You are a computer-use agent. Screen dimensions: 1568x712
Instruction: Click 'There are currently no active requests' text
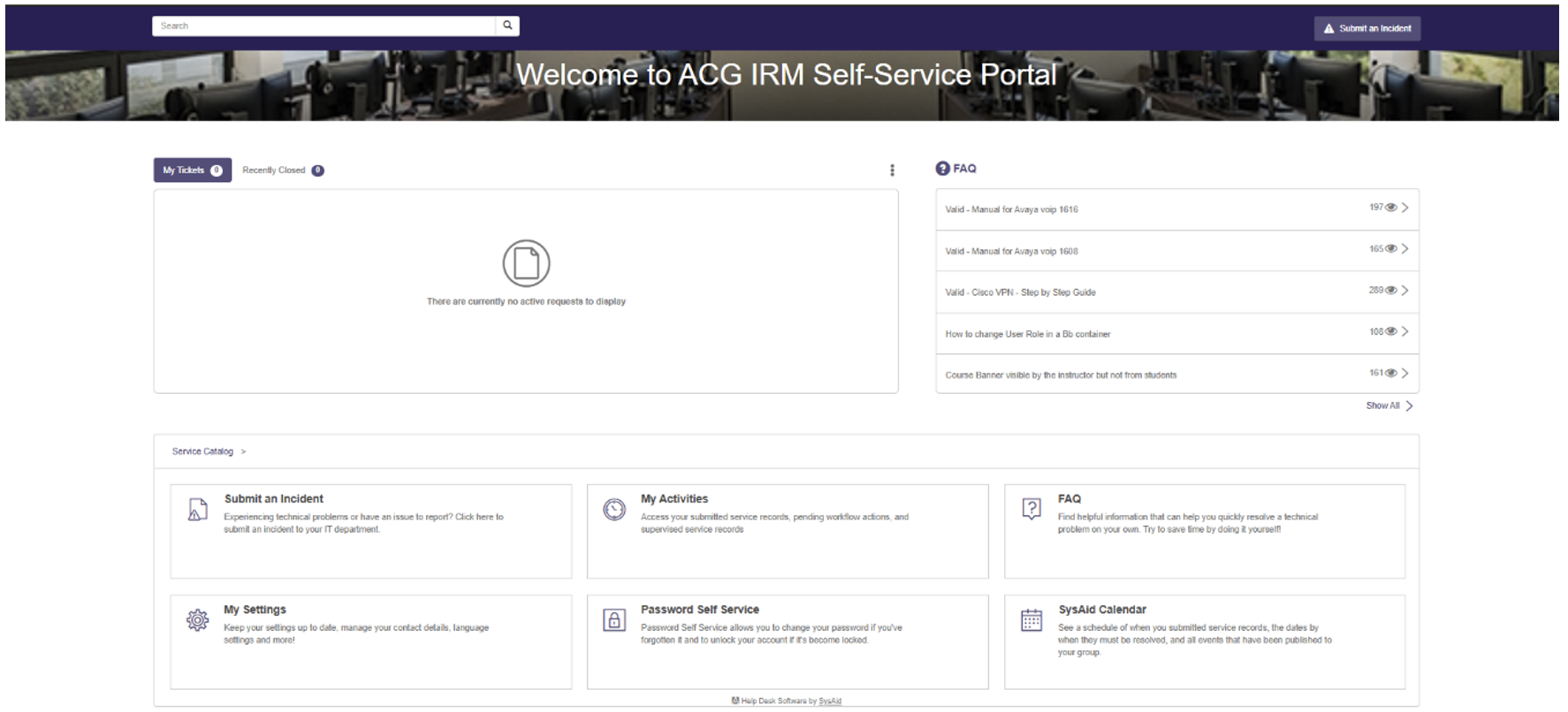click(526, 302)
